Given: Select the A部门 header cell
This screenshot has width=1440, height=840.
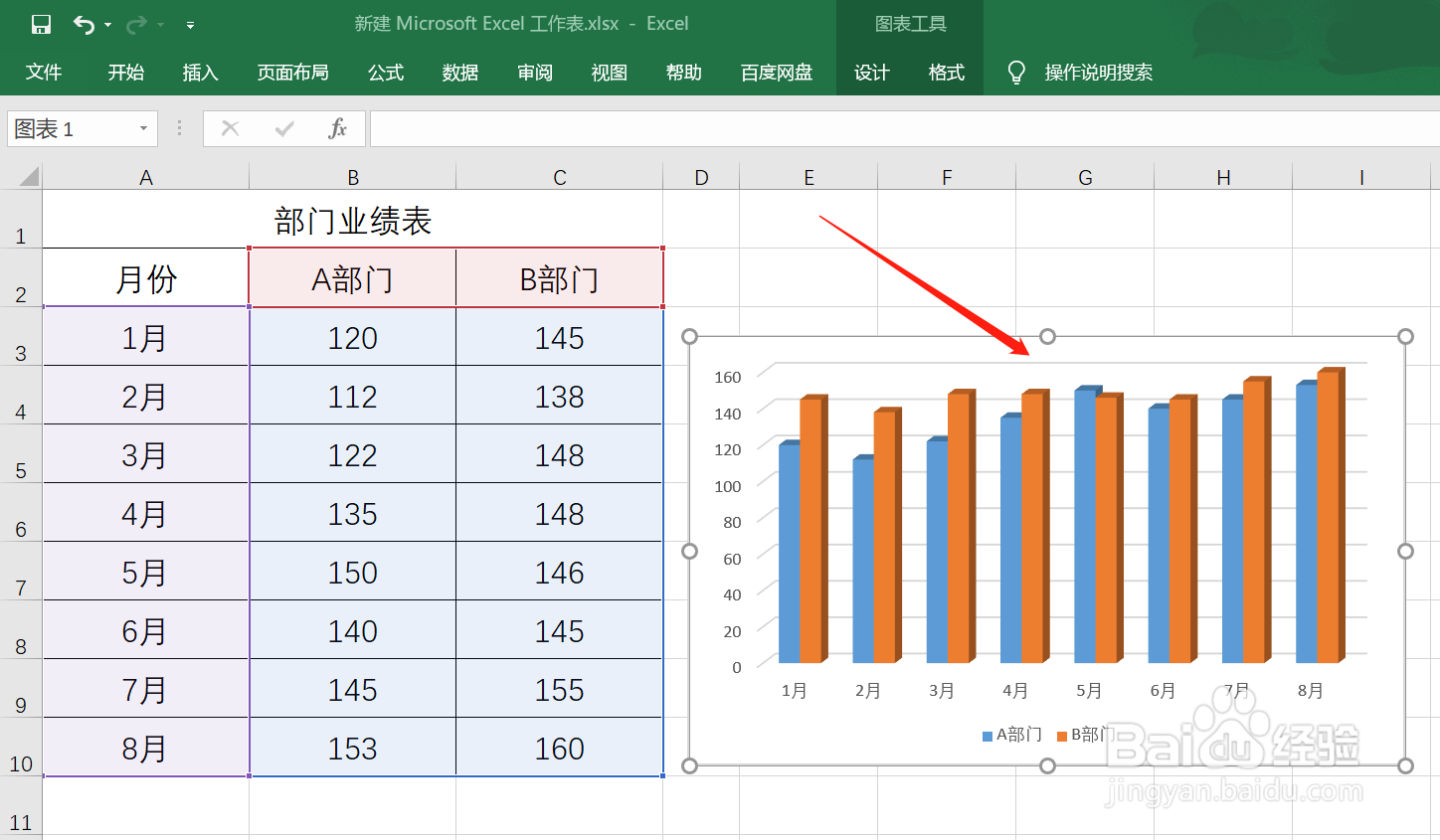Looking at the screenshot, I should 353,278.
